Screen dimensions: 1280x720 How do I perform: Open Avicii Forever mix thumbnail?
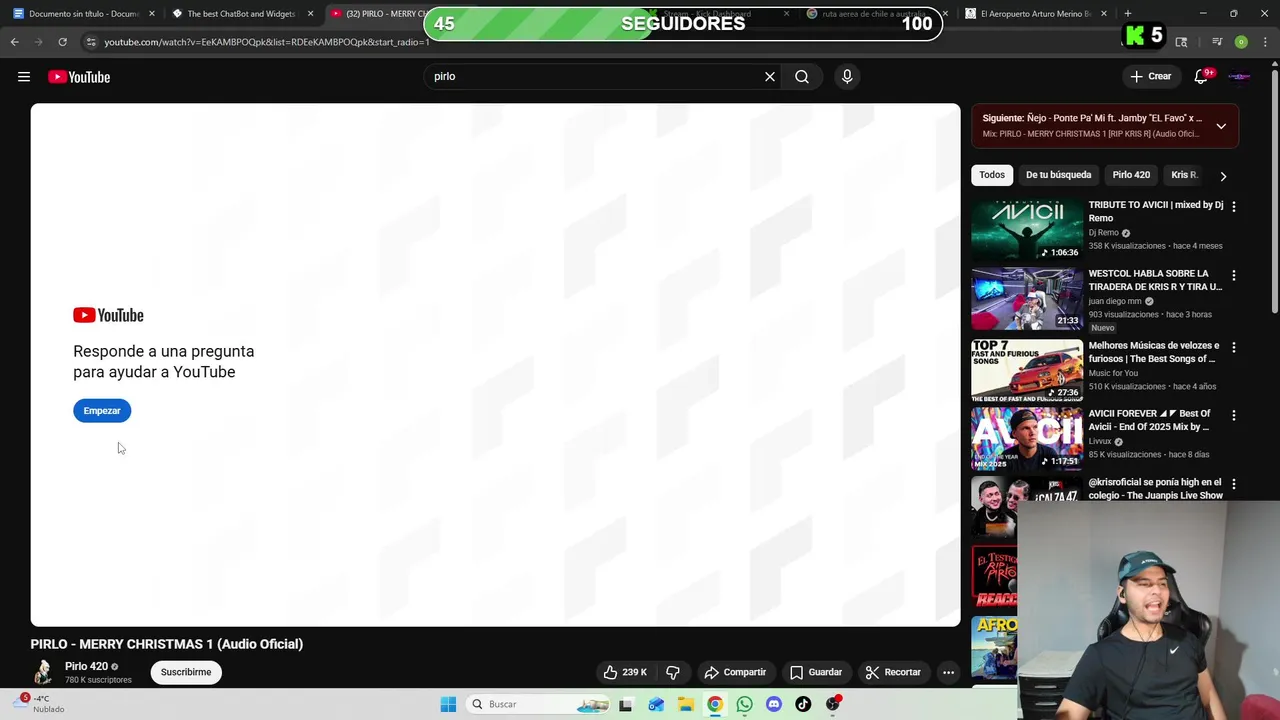pyautogui.click(x=1027, y=438)
